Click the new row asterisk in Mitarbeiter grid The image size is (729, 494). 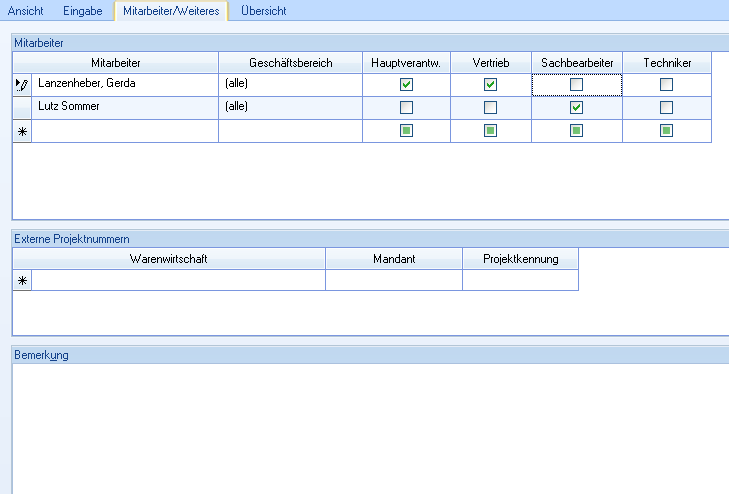pos(22,131)
